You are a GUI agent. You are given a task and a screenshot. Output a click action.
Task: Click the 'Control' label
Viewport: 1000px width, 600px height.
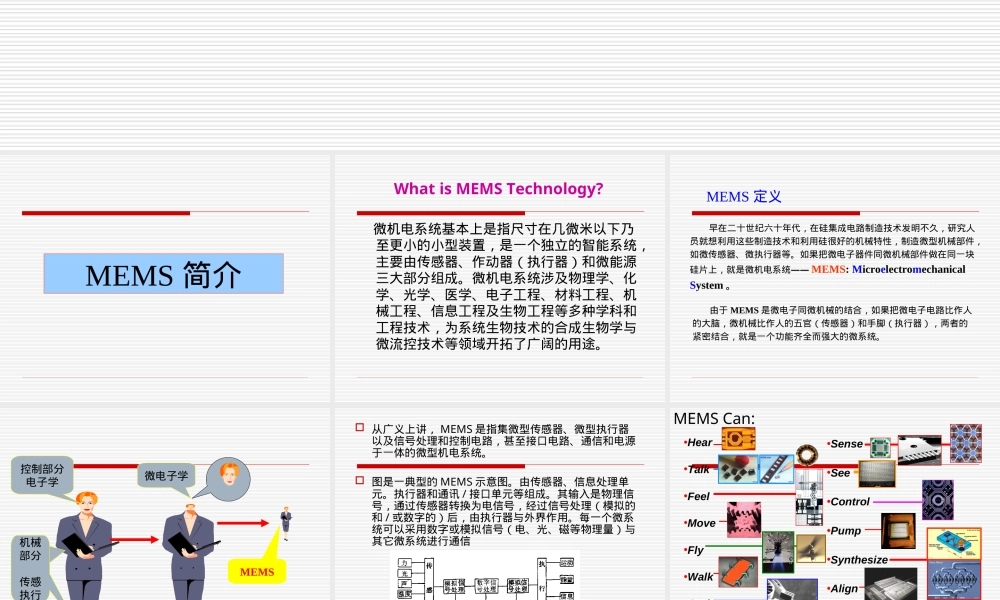point(849,502)
